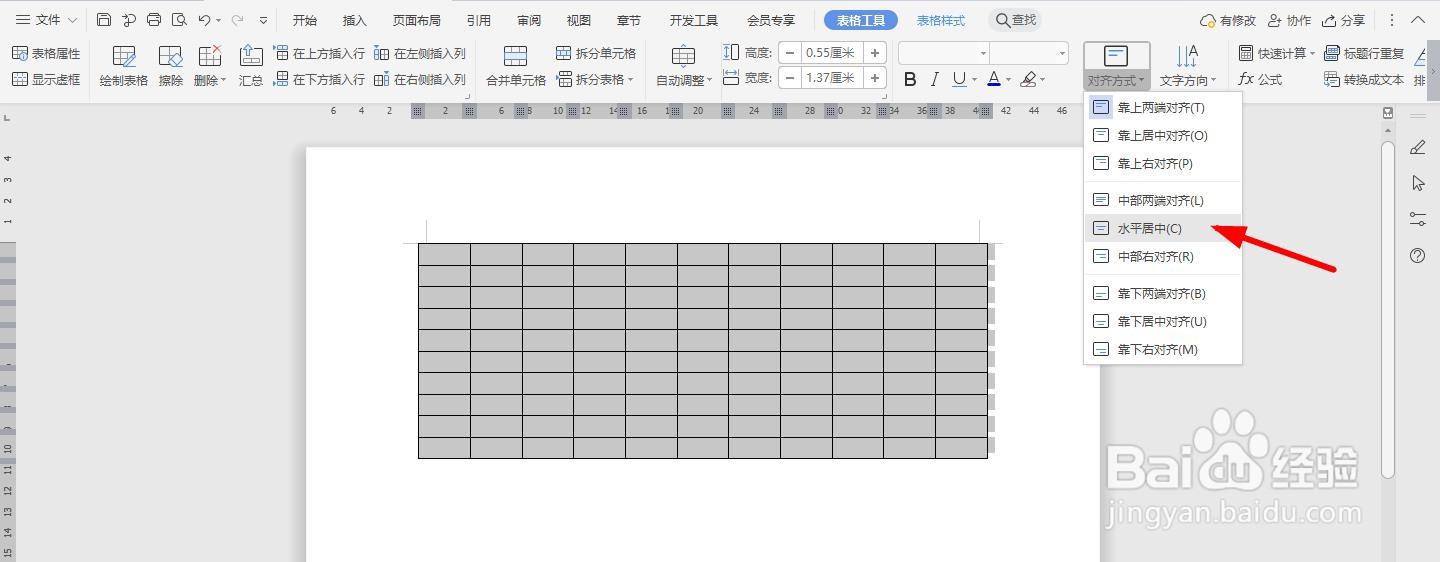This screenshot has width=1440, height=562.
Task: Open Table Properties (表格属性)
Action: tap(46, 53)
